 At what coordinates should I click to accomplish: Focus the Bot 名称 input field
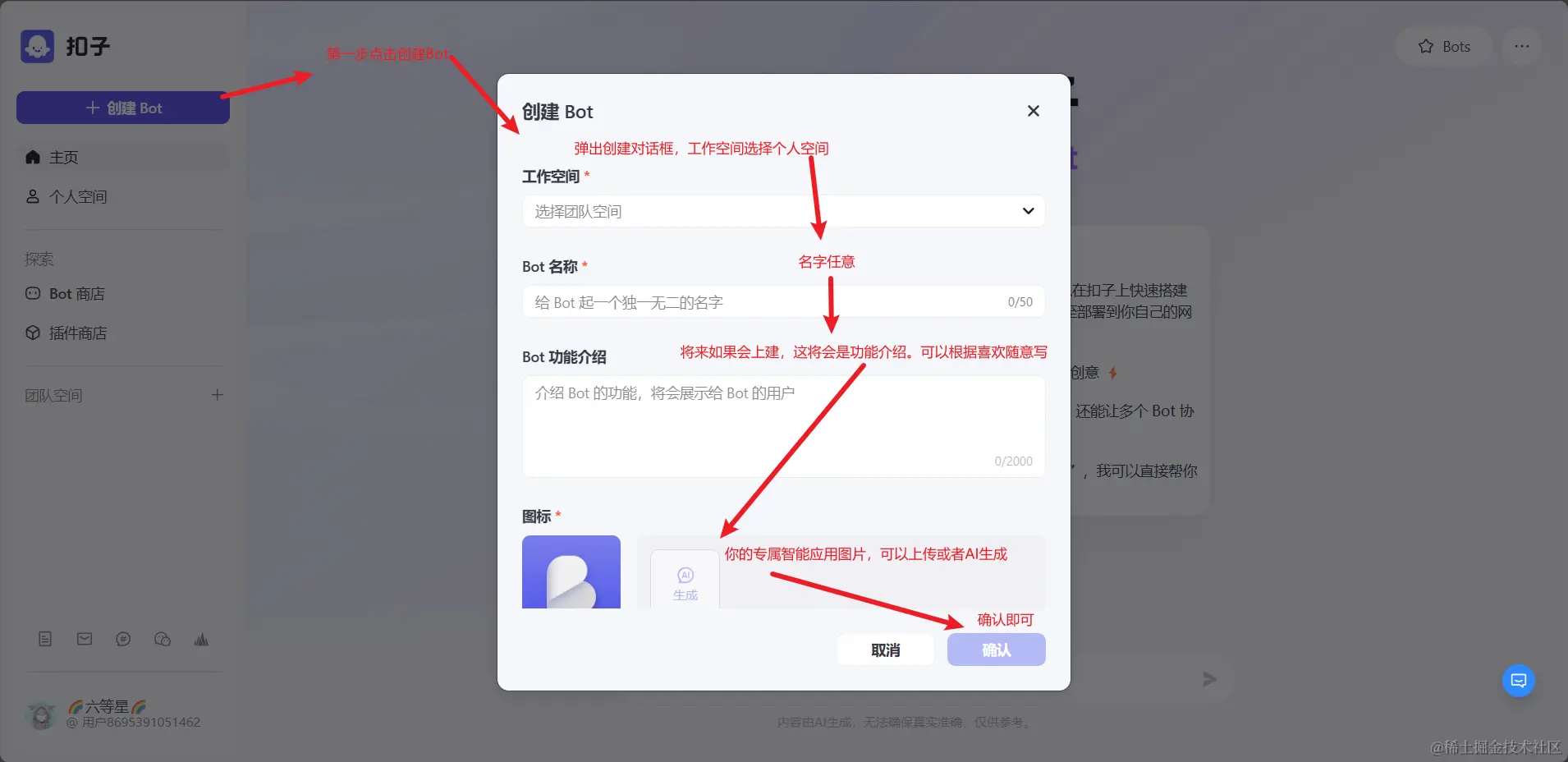(x=783, y=301)
